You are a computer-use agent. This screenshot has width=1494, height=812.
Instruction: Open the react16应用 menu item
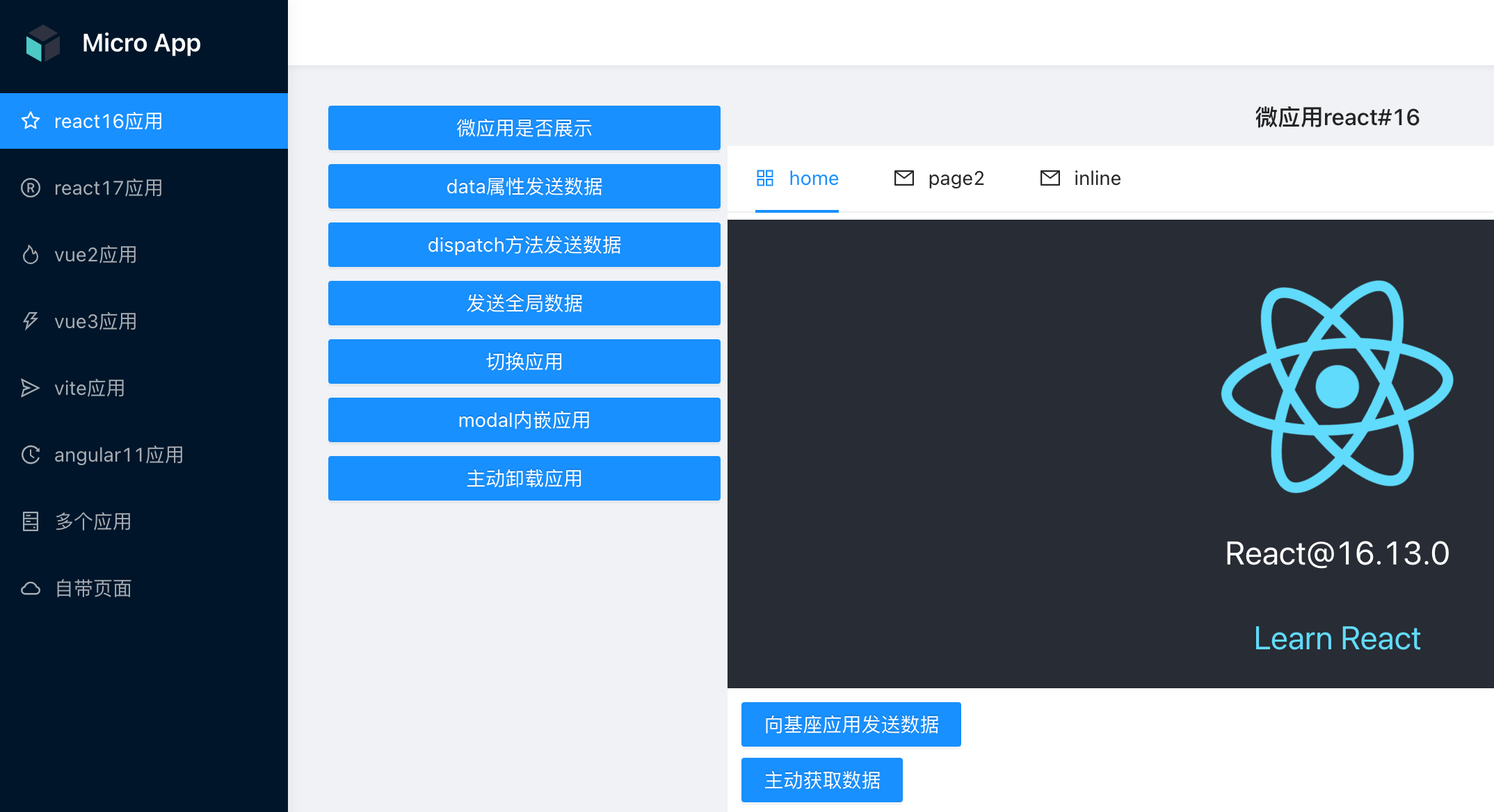coord(144,121)
